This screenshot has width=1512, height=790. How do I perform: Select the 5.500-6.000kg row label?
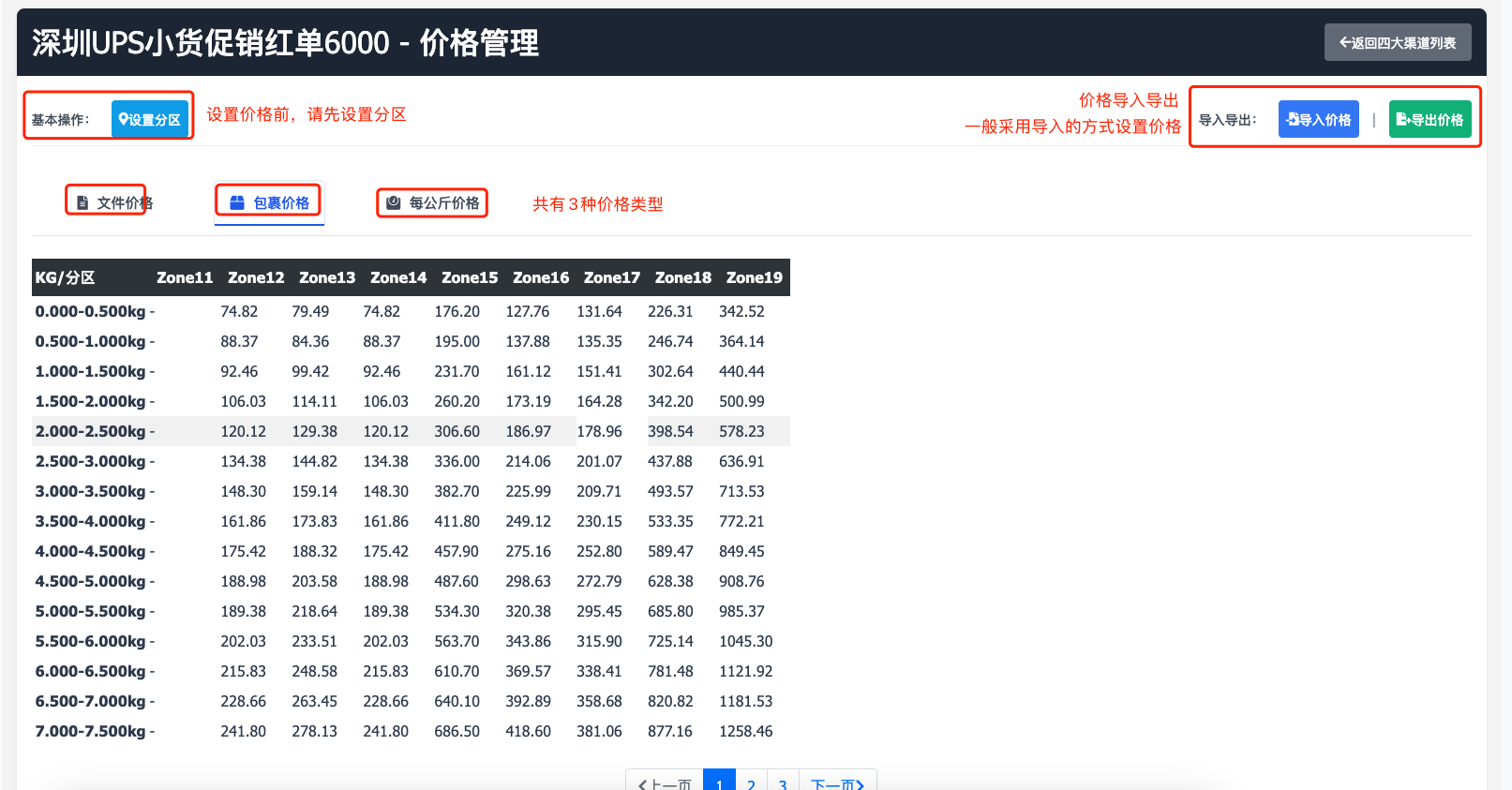click(90, 641)
